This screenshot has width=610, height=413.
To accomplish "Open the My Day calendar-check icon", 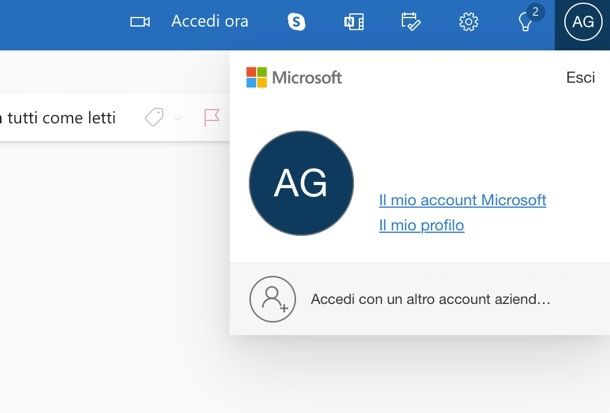I will (411, 21).
